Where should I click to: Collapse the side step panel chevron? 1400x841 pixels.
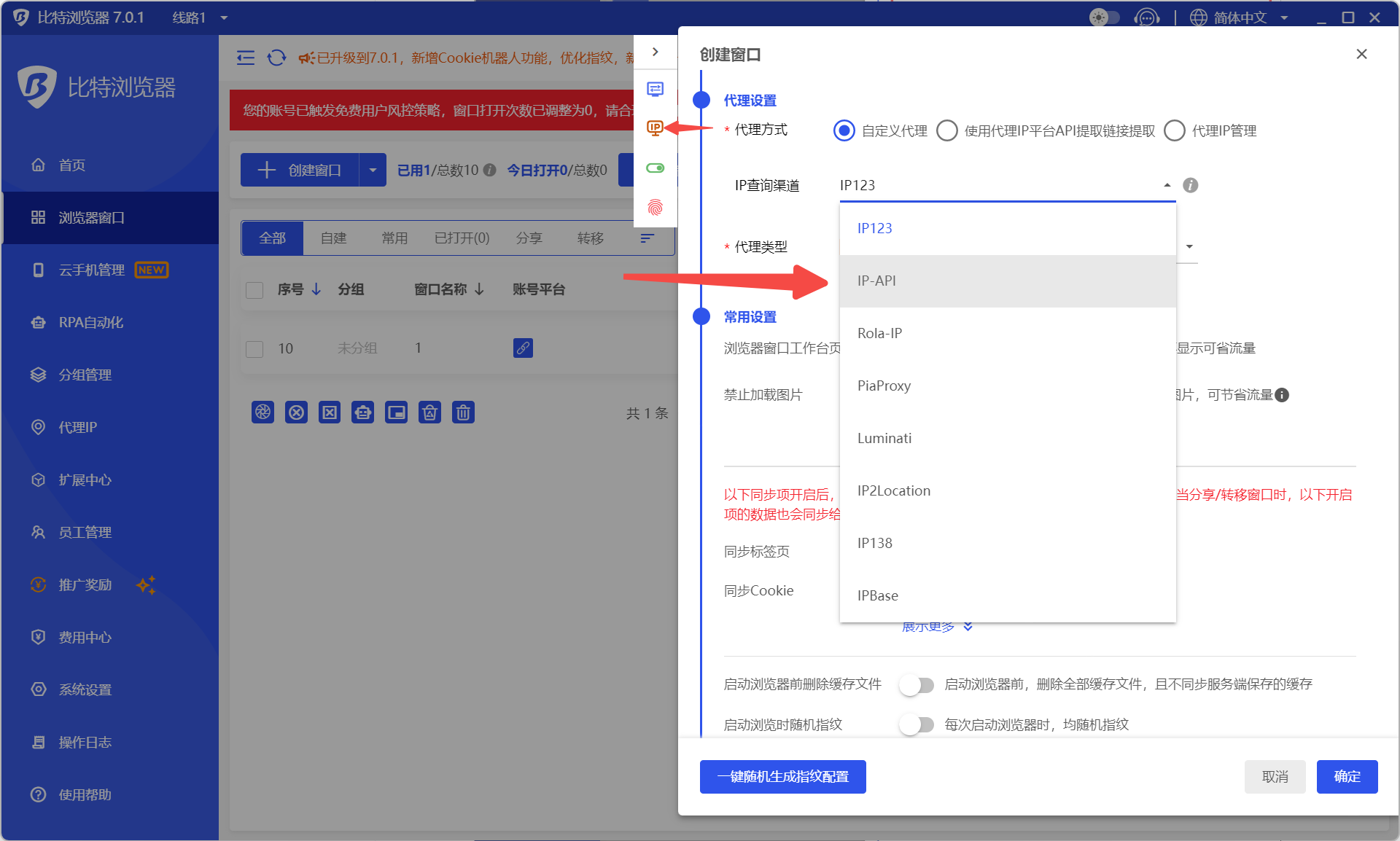pyautogui.click(x=656, y=52)
